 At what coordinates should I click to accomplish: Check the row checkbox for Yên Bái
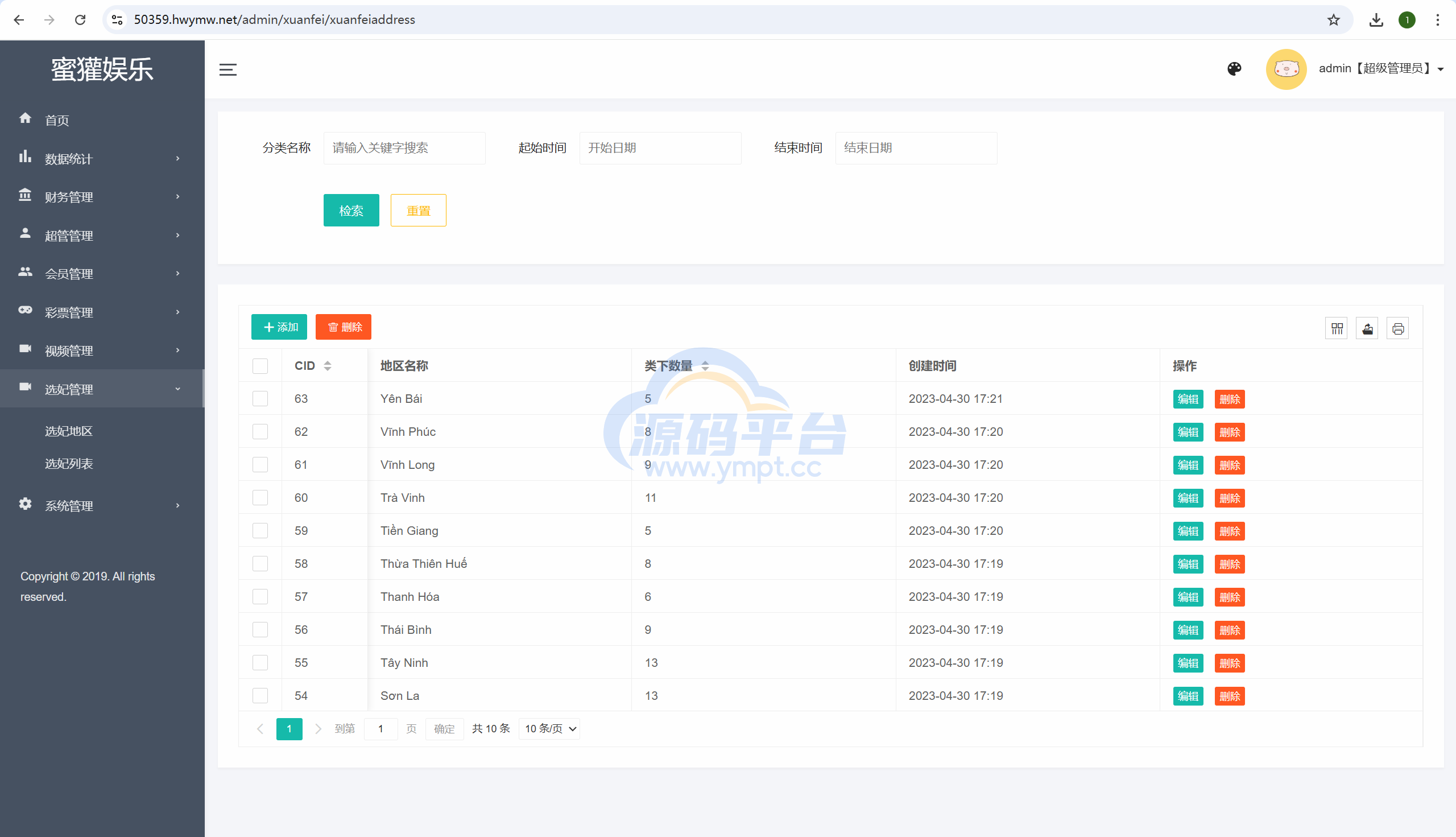[260, 398]
